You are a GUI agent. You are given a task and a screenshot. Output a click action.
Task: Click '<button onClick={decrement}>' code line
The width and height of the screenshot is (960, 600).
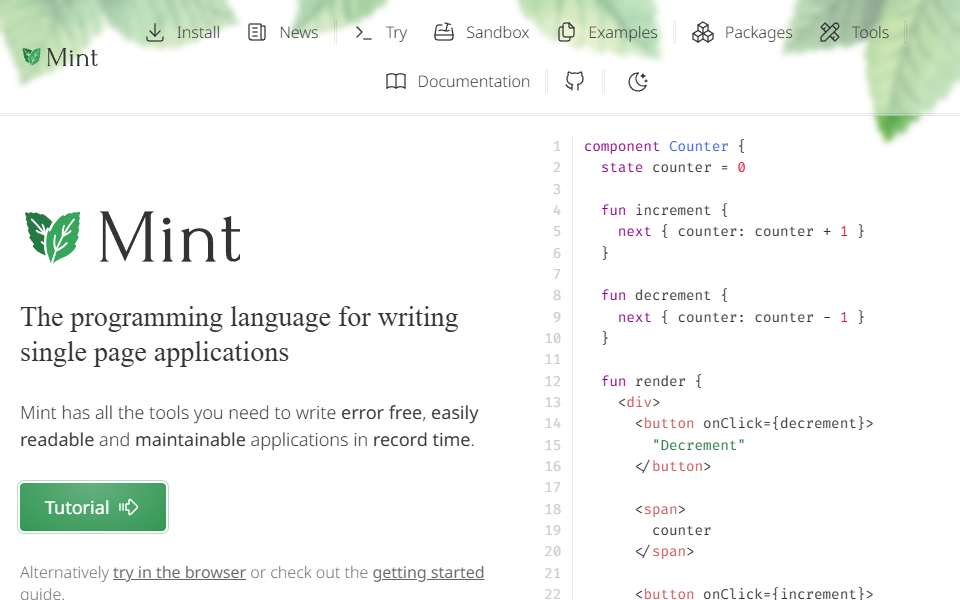754,423
